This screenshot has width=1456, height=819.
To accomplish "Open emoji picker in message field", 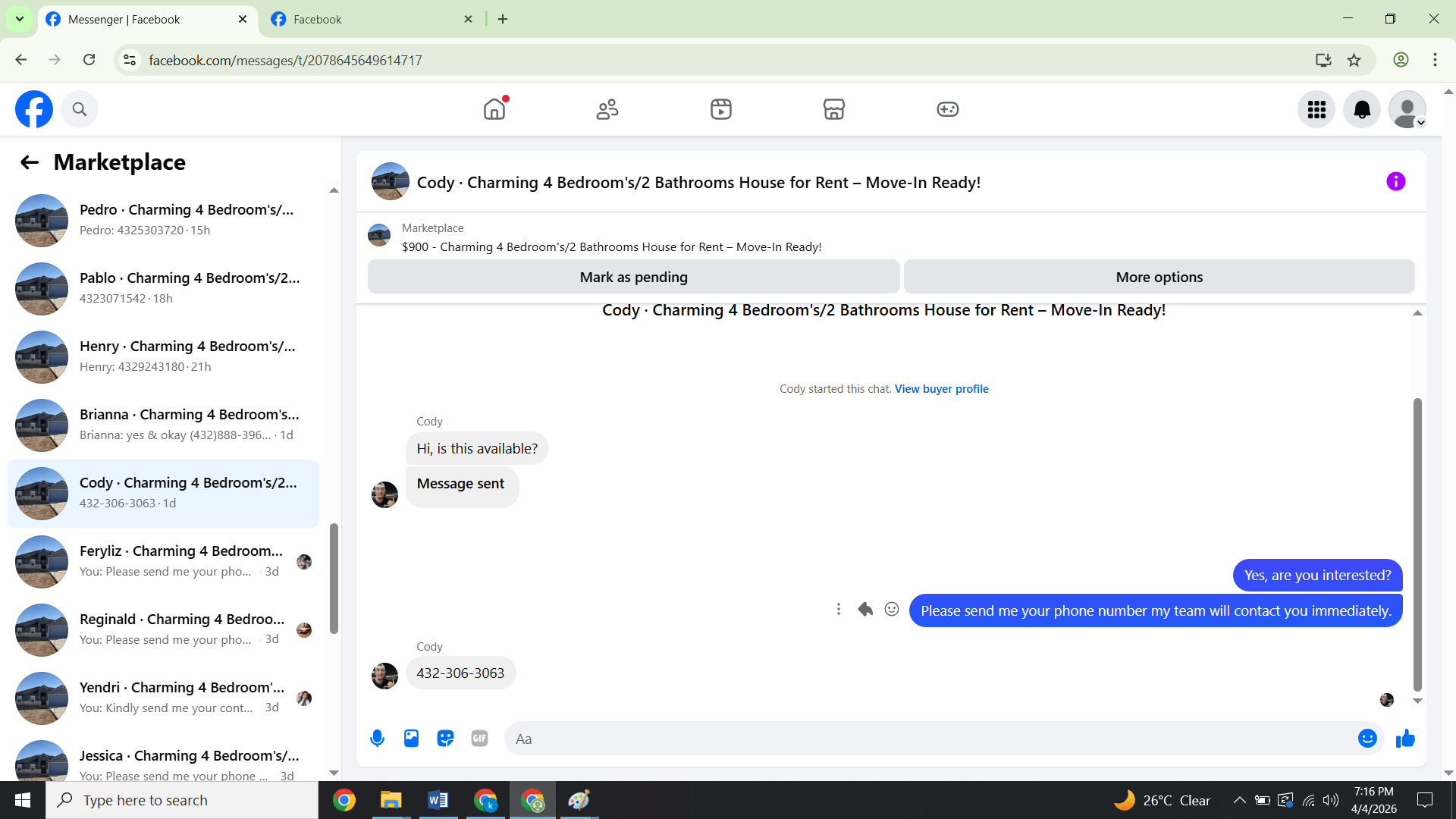I will tap(1367, 739).
